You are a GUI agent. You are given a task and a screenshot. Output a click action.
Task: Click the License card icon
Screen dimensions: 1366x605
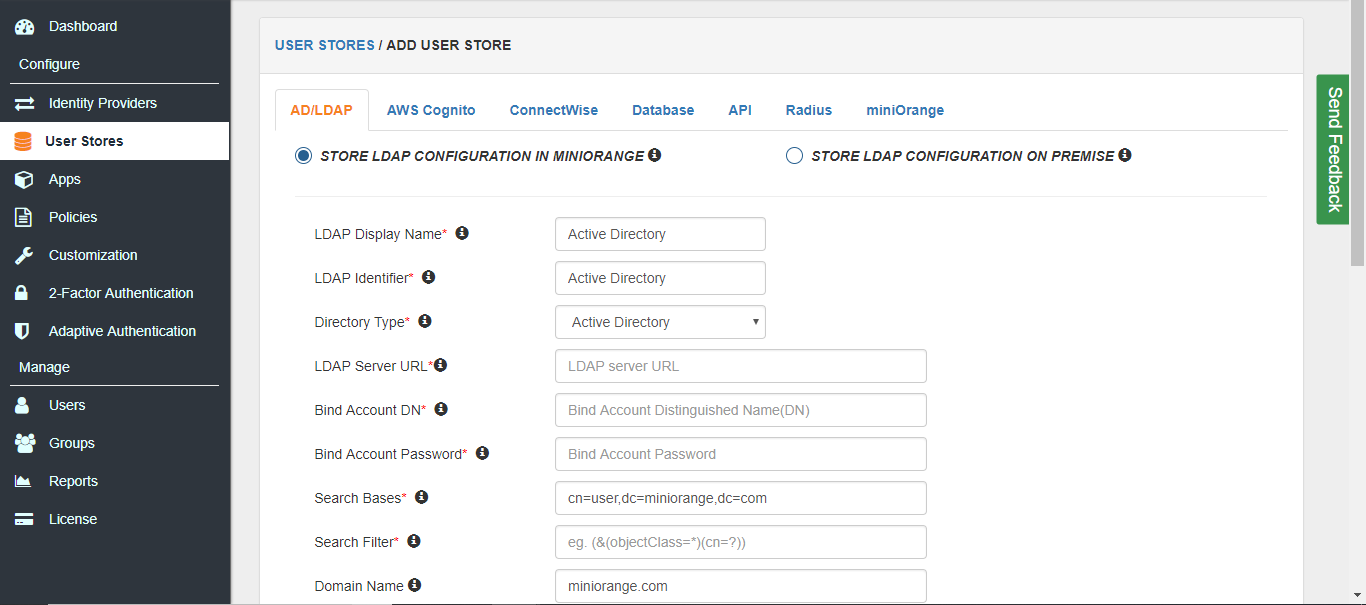click(x=24, y=519)
